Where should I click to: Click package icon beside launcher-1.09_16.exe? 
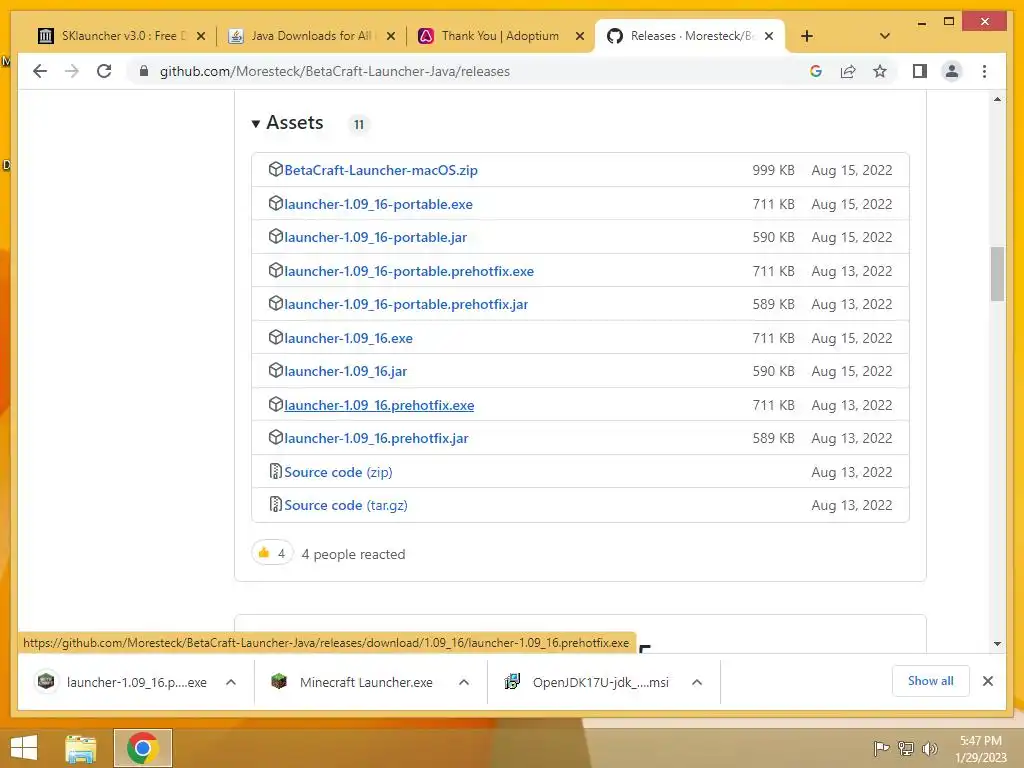(276, 337)
